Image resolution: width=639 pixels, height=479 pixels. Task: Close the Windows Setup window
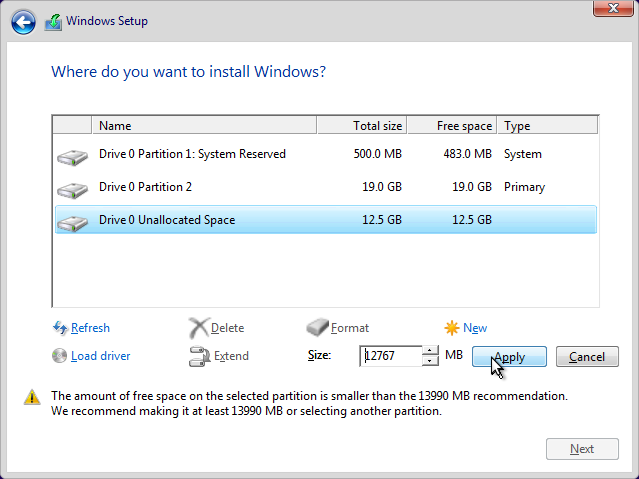click(613, 8)
